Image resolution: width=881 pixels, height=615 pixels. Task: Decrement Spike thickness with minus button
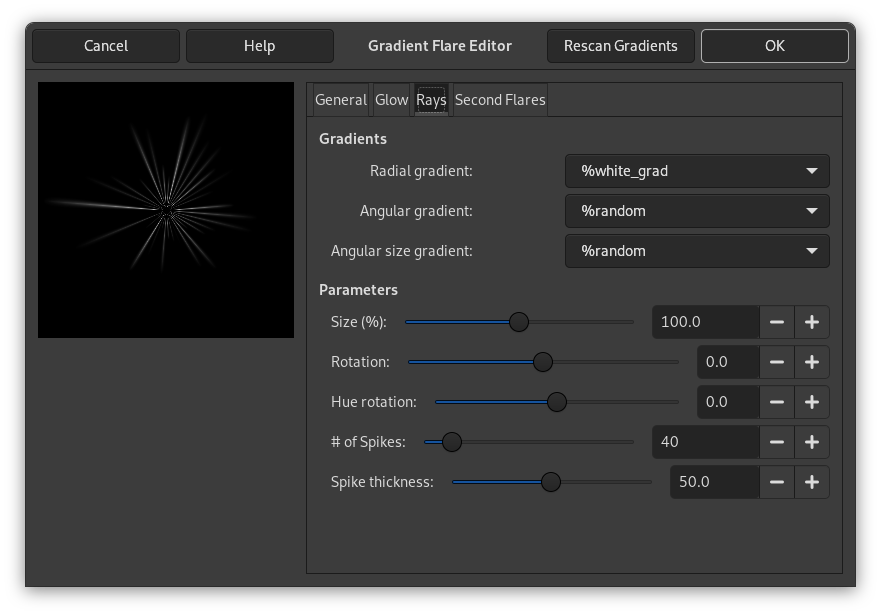777,481
